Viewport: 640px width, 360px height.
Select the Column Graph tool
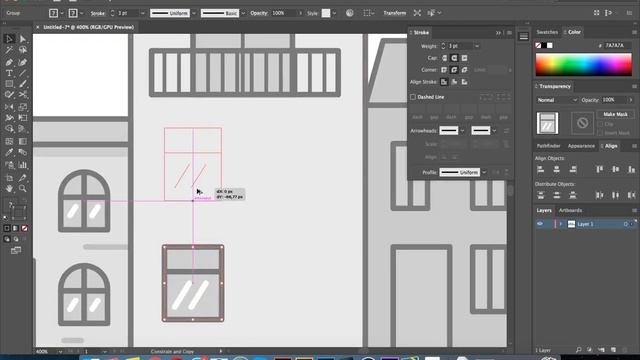[23, 165]
